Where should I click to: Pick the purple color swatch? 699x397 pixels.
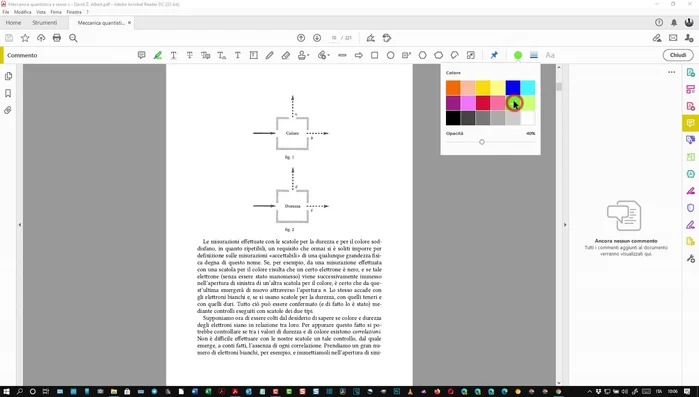coord(453,103)
